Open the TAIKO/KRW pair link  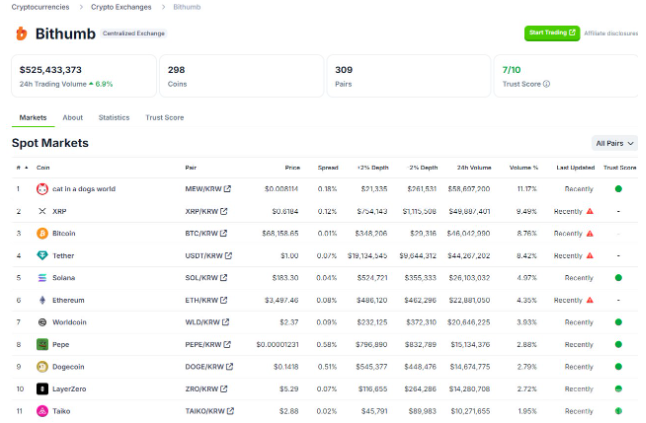coord(209,411)
